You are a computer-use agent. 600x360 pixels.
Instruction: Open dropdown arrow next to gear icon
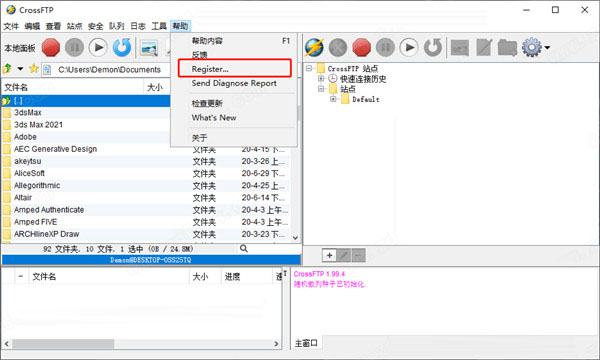click(547, 47)
